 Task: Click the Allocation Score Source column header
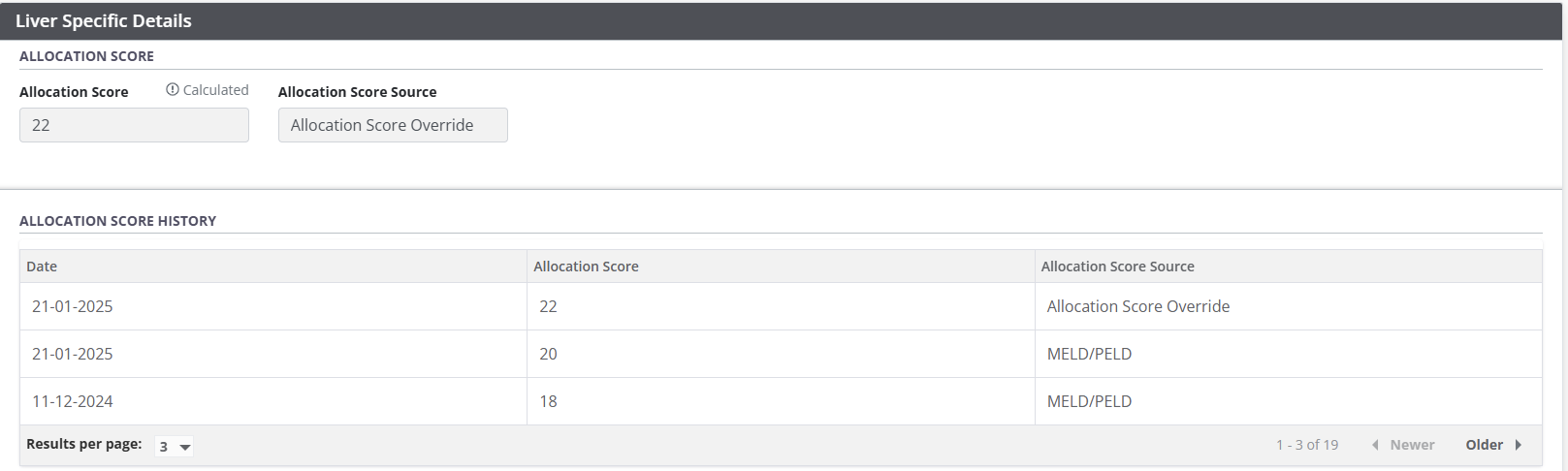pyautogui.click(x=1117, y=267)
